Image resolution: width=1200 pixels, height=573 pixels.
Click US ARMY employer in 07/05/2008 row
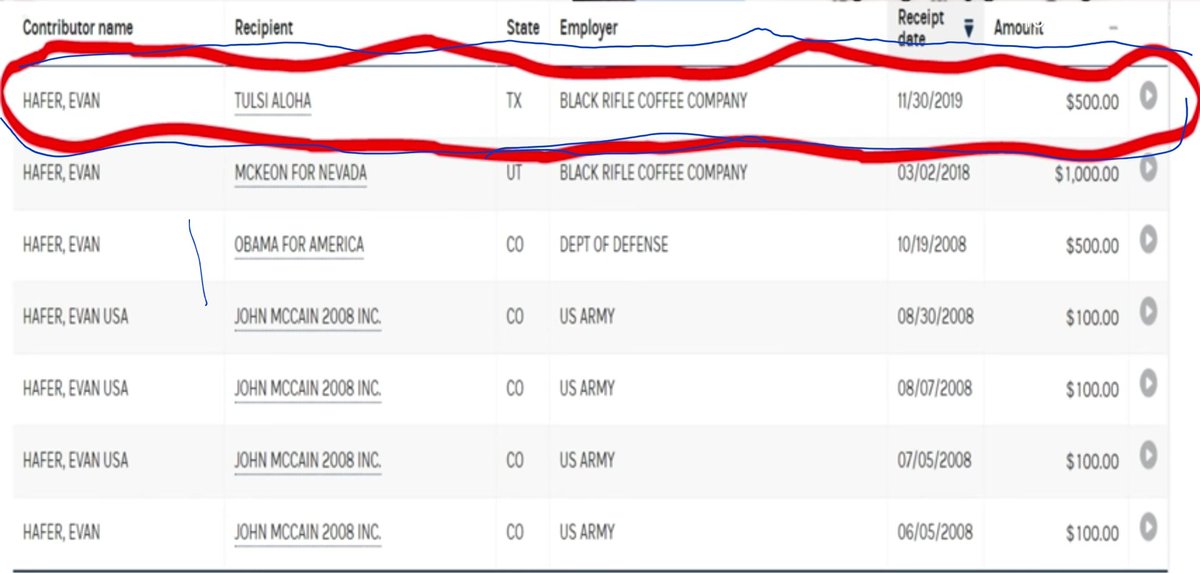(x=587, y=461)
